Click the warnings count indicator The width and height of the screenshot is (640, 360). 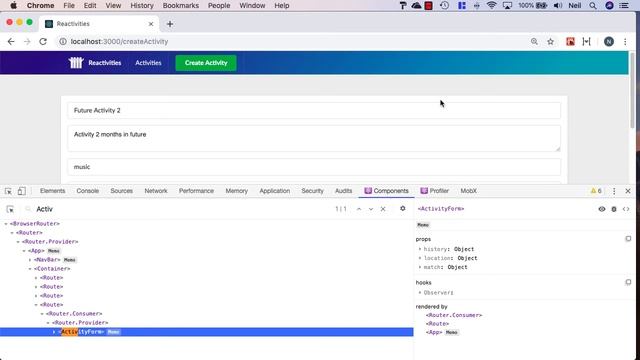[596, 191]
